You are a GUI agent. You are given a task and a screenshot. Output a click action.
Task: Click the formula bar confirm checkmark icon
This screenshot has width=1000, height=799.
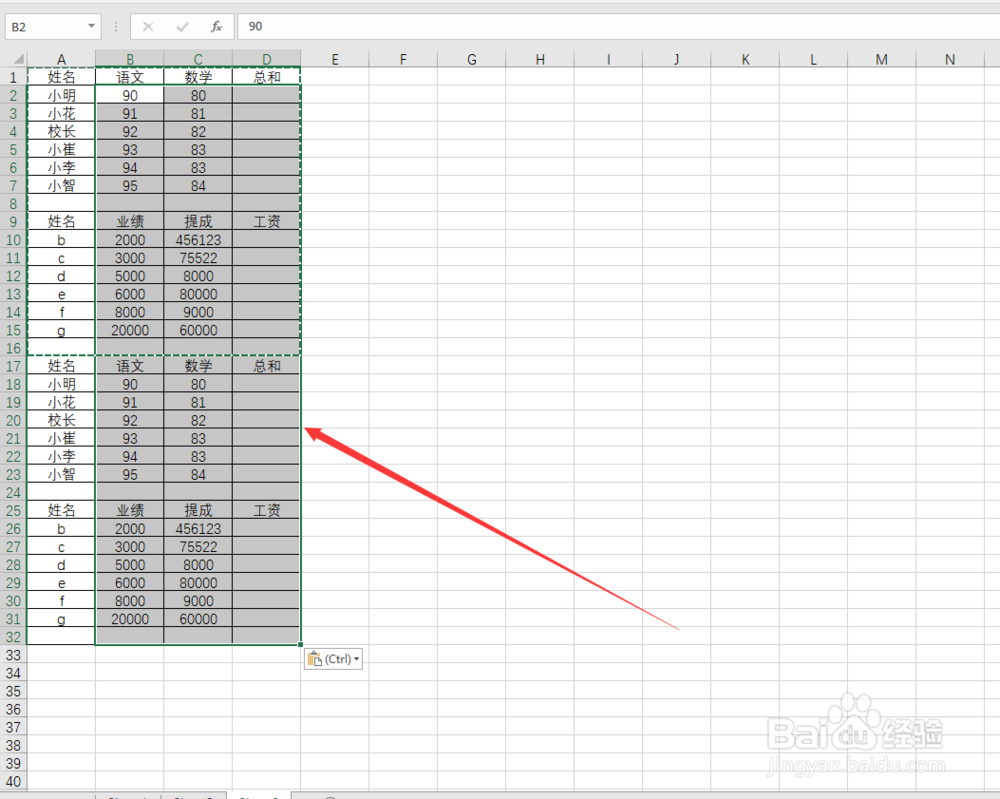click(x=182, y=27)
